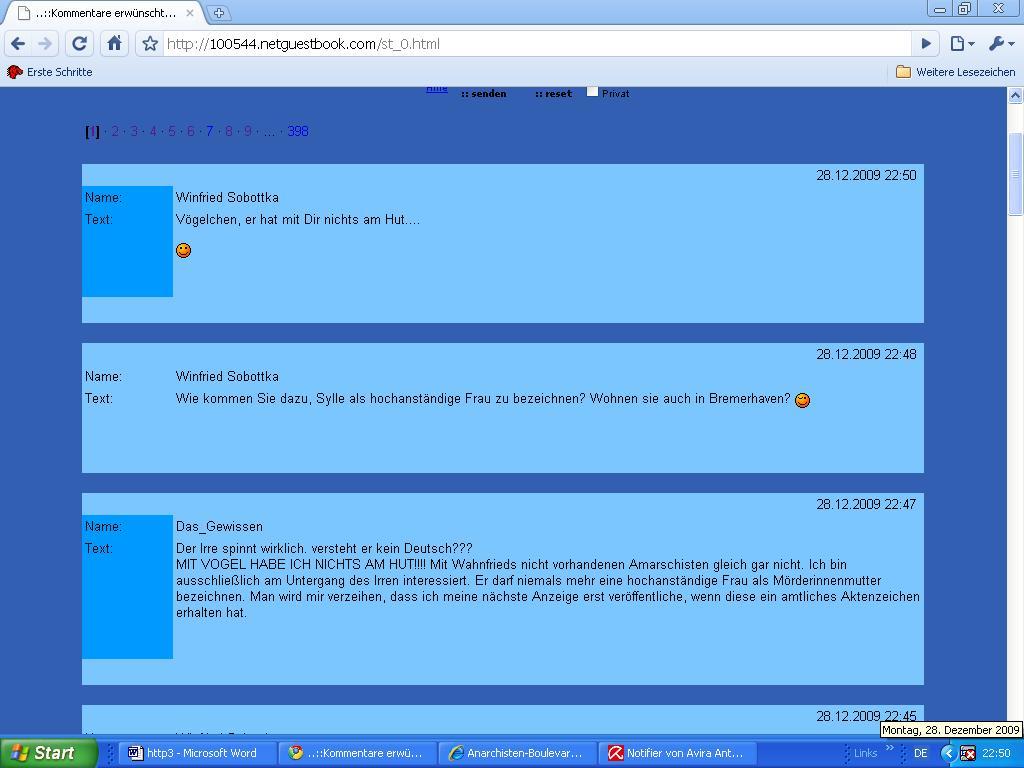Viewport: 1024px width, 768px height.
Task: Click the address bar URL field
Action: (x=537, y=44)
